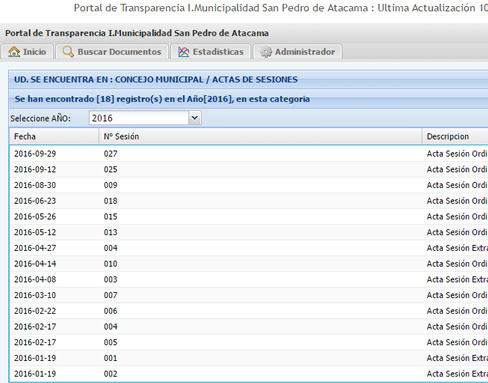Screen dimensions: 488x383
Task: Open the Buscar Documentos tab
Action: coord(112,52)
